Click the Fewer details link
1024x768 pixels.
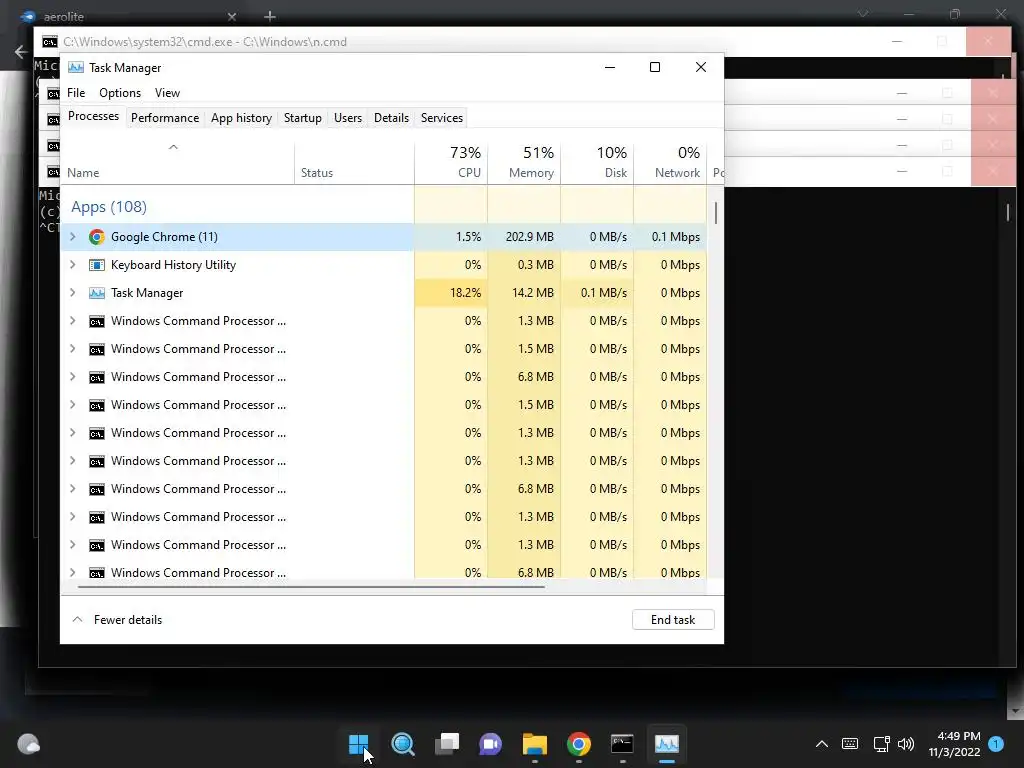(128, 620)
